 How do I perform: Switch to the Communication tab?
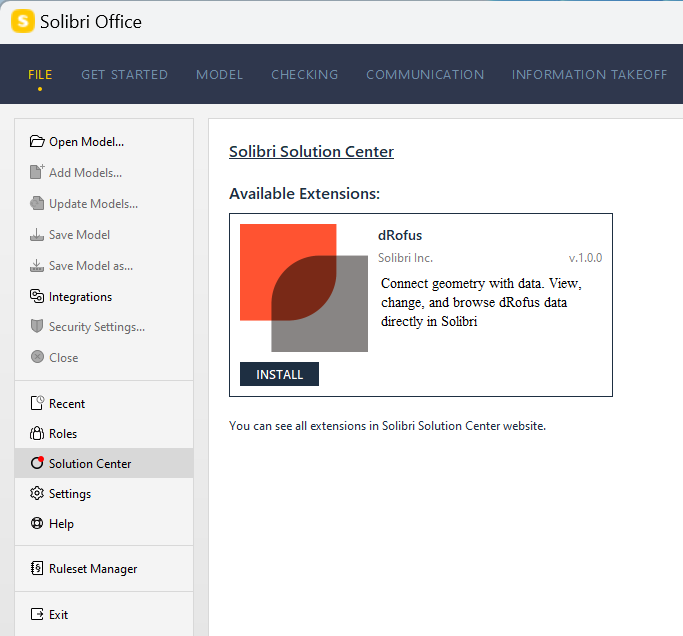(425, 75)
